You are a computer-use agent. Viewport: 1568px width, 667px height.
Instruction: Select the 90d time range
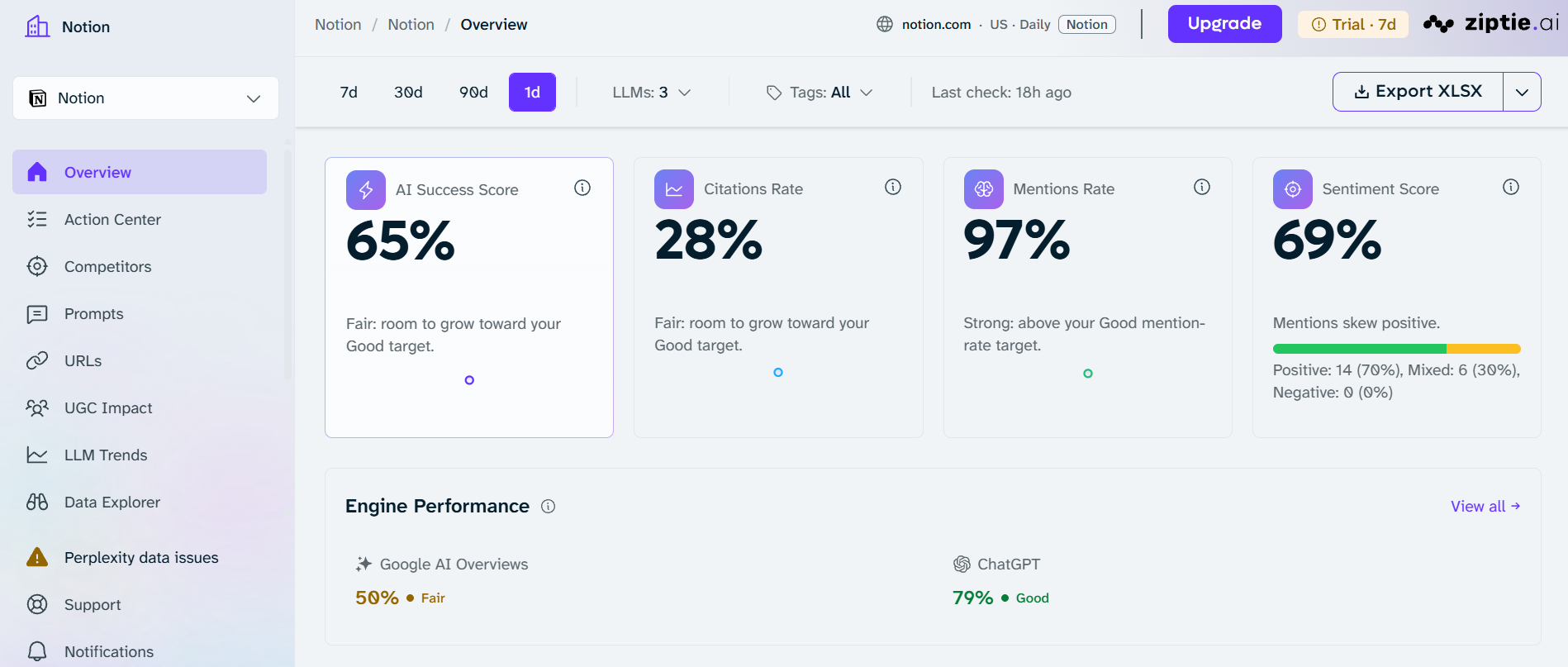click(x=473, y=92)
